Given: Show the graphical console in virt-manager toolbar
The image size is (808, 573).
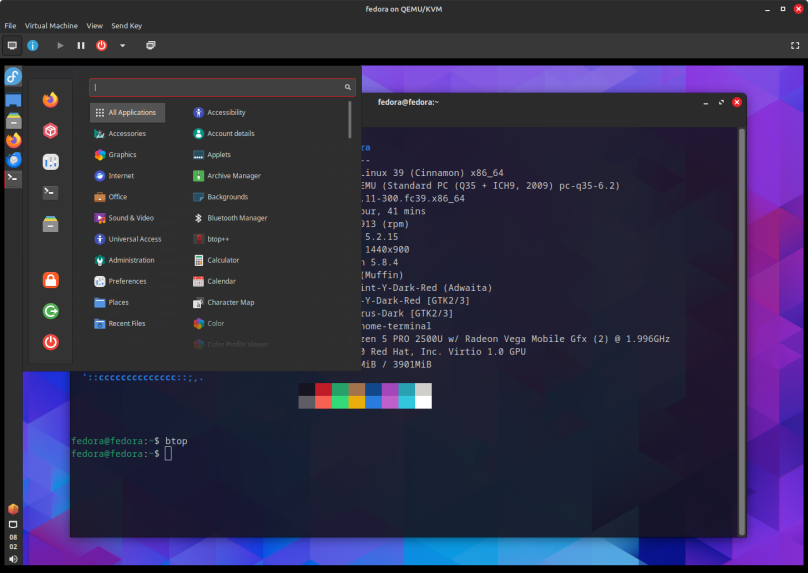Looking at the screenshot, I should [12, 45].
